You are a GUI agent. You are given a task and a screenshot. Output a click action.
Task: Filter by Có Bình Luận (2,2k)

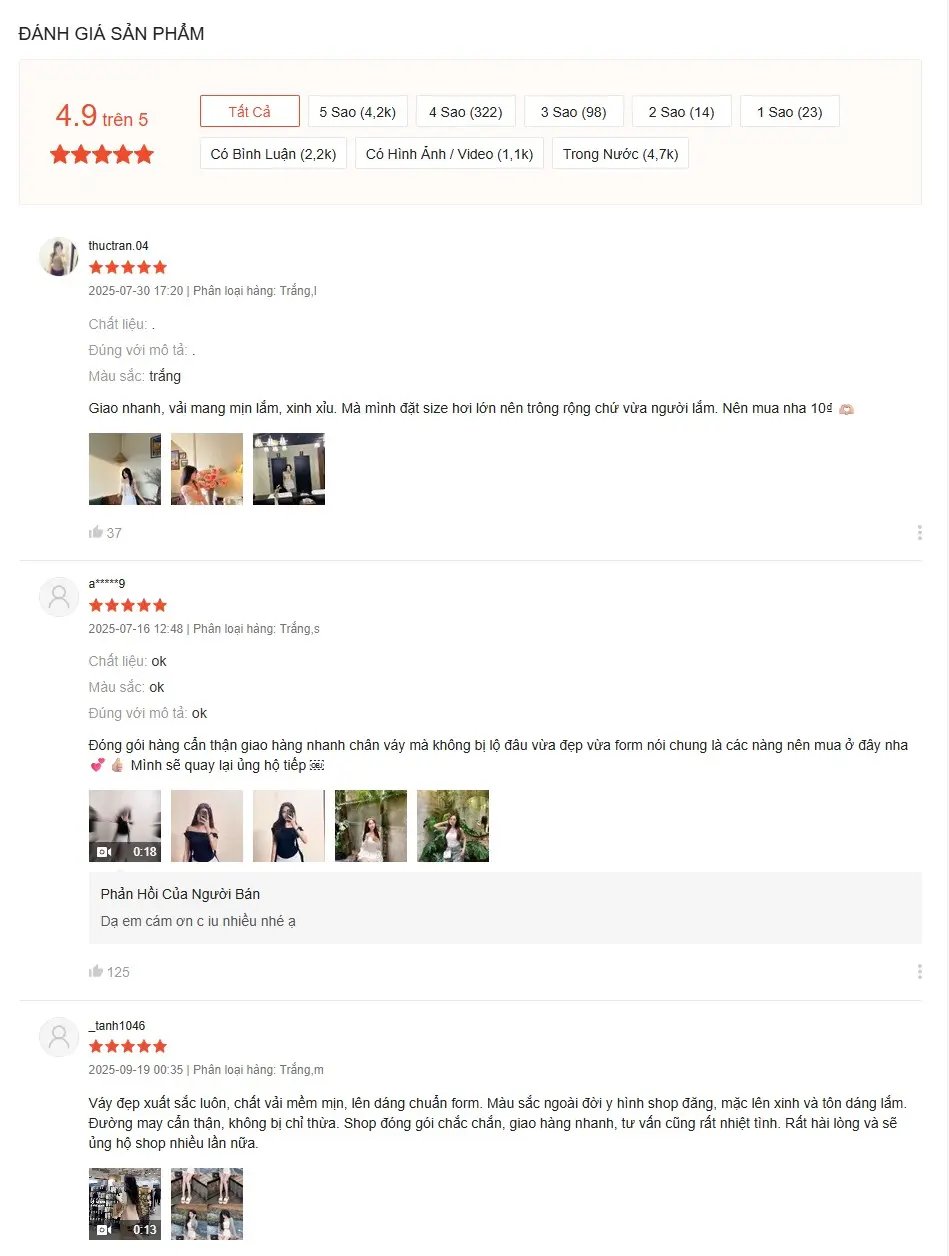coord(274,153)
